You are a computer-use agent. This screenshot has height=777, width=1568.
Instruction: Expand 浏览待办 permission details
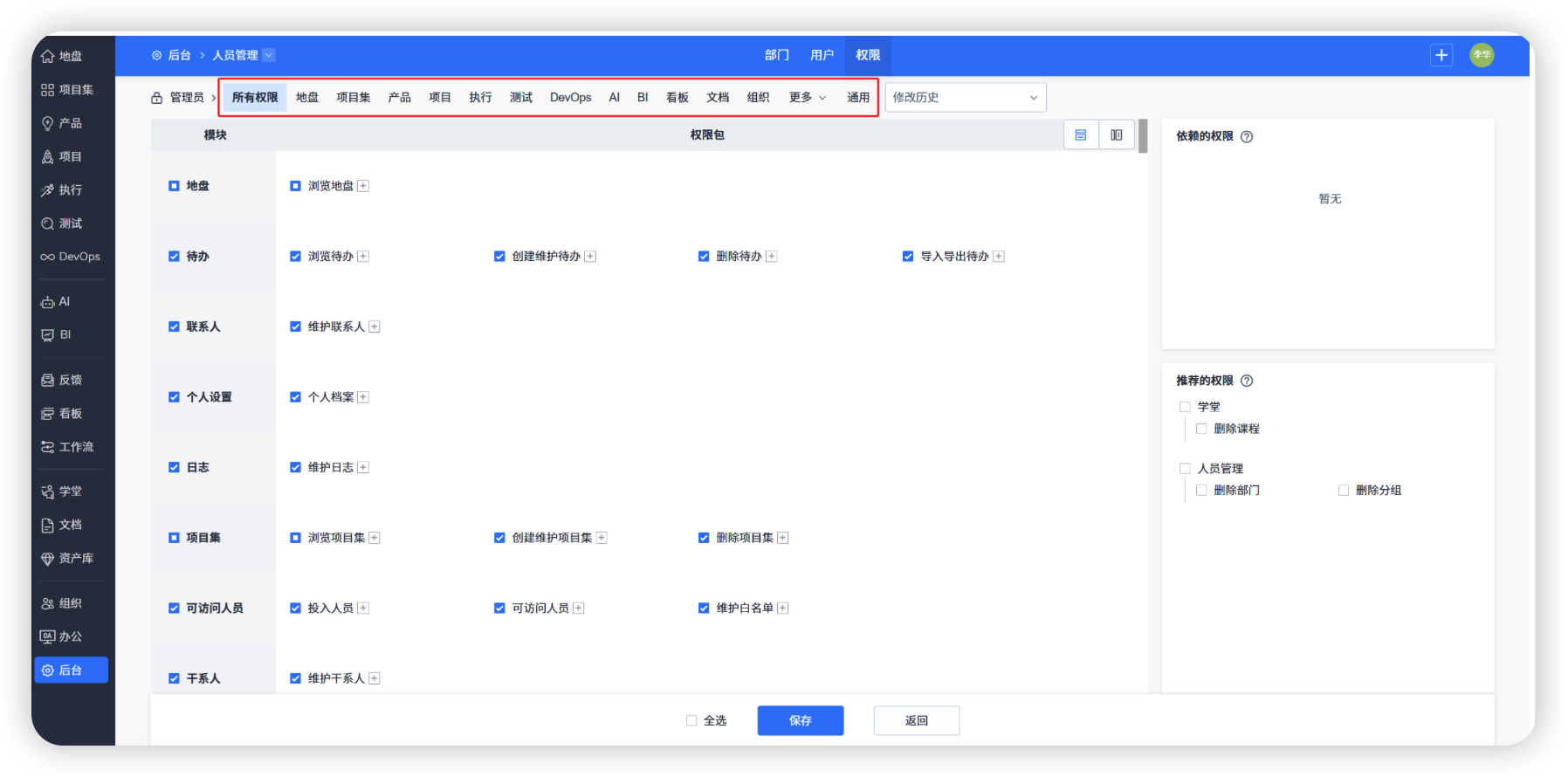(x=363, y=257)
